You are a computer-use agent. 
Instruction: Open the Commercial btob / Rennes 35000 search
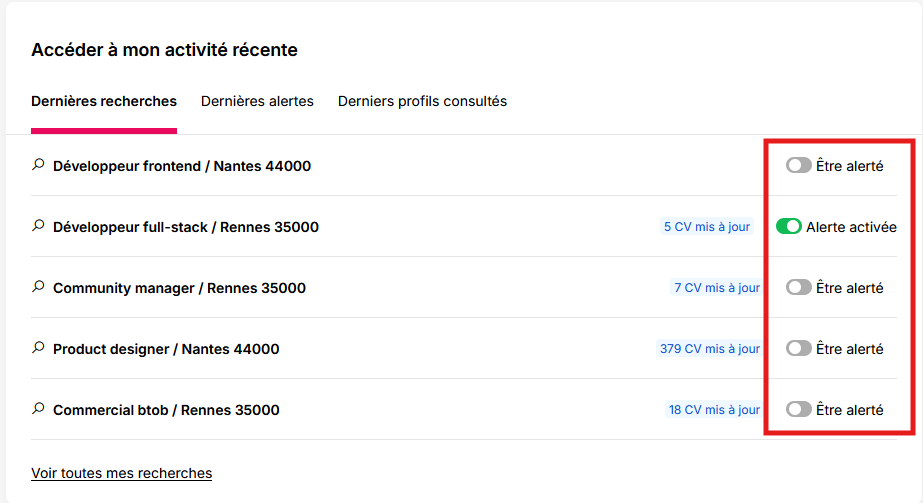[x=166, y=410]
